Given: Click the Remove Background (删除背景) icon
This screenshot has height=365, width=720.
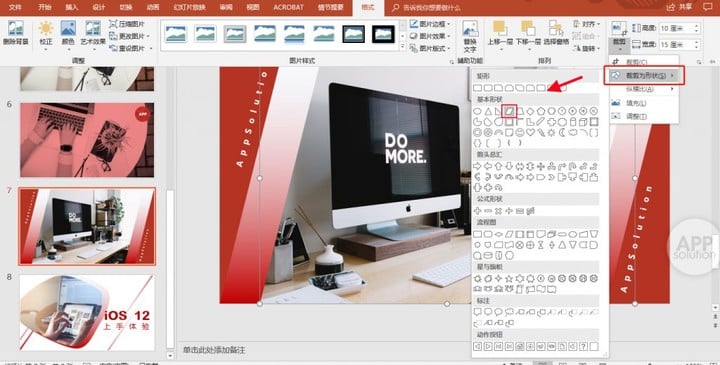Looking at the screenshot, I should pos(16,33).
